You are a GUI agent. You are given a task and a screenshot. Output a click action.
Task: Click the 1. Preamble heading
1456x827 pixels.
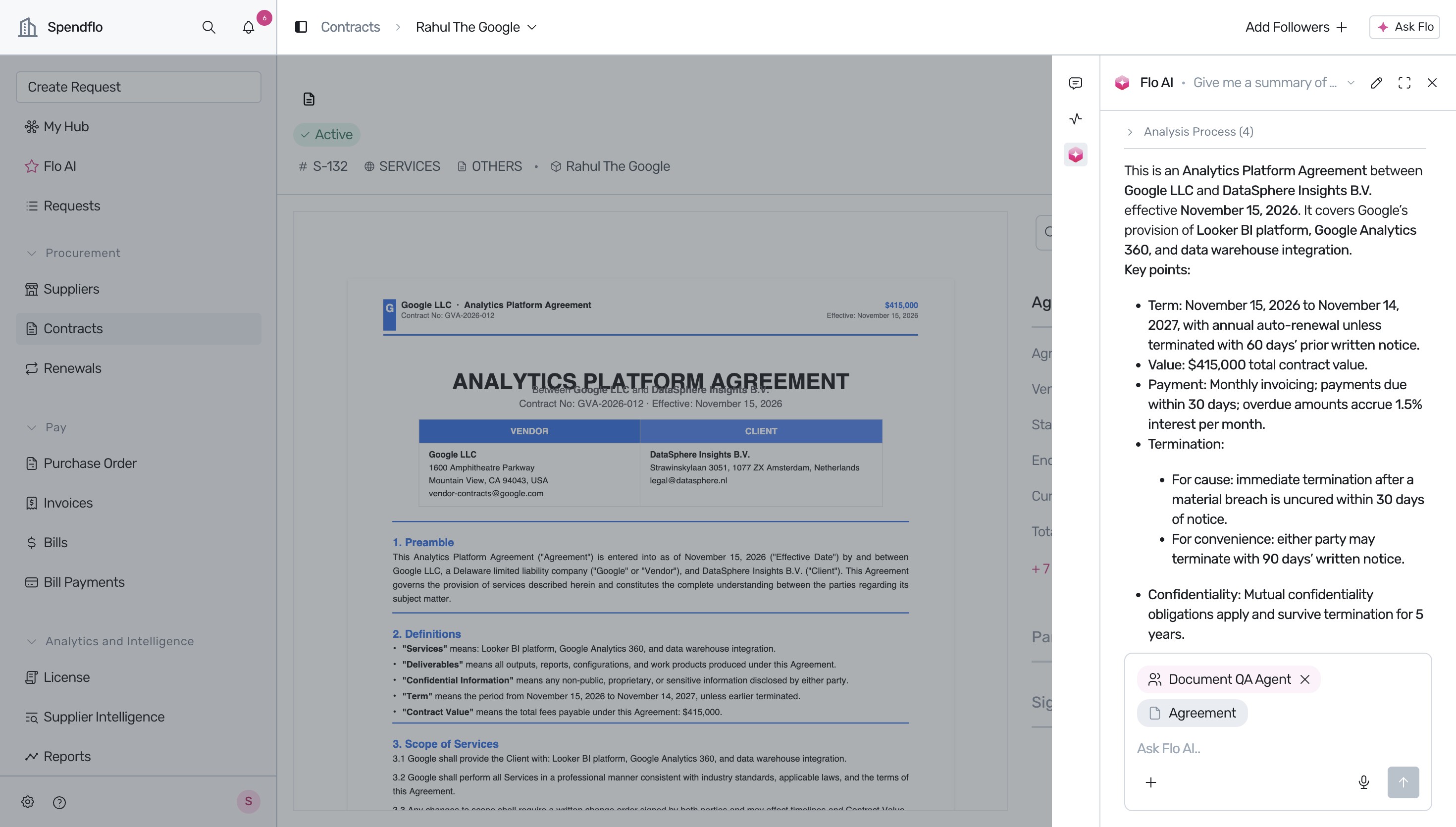(x=423, y=542)
